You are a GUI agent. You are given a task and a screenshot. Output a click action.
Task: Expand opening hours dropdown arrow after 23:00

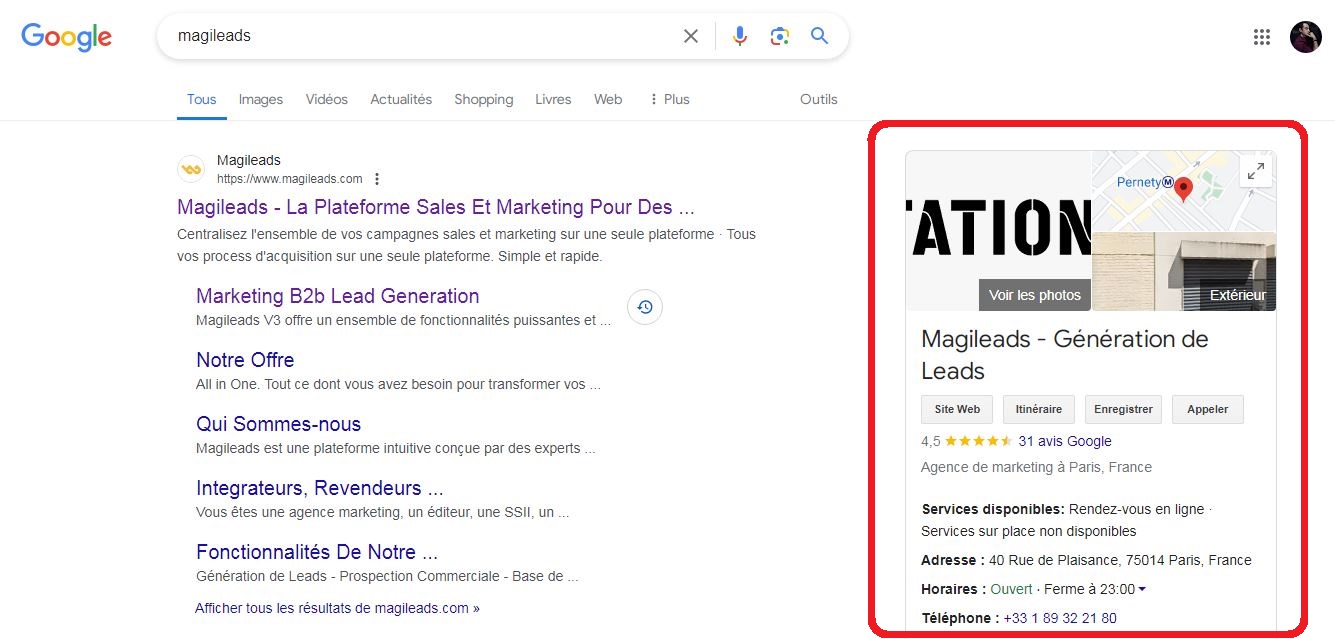[x=1142, y=590]
